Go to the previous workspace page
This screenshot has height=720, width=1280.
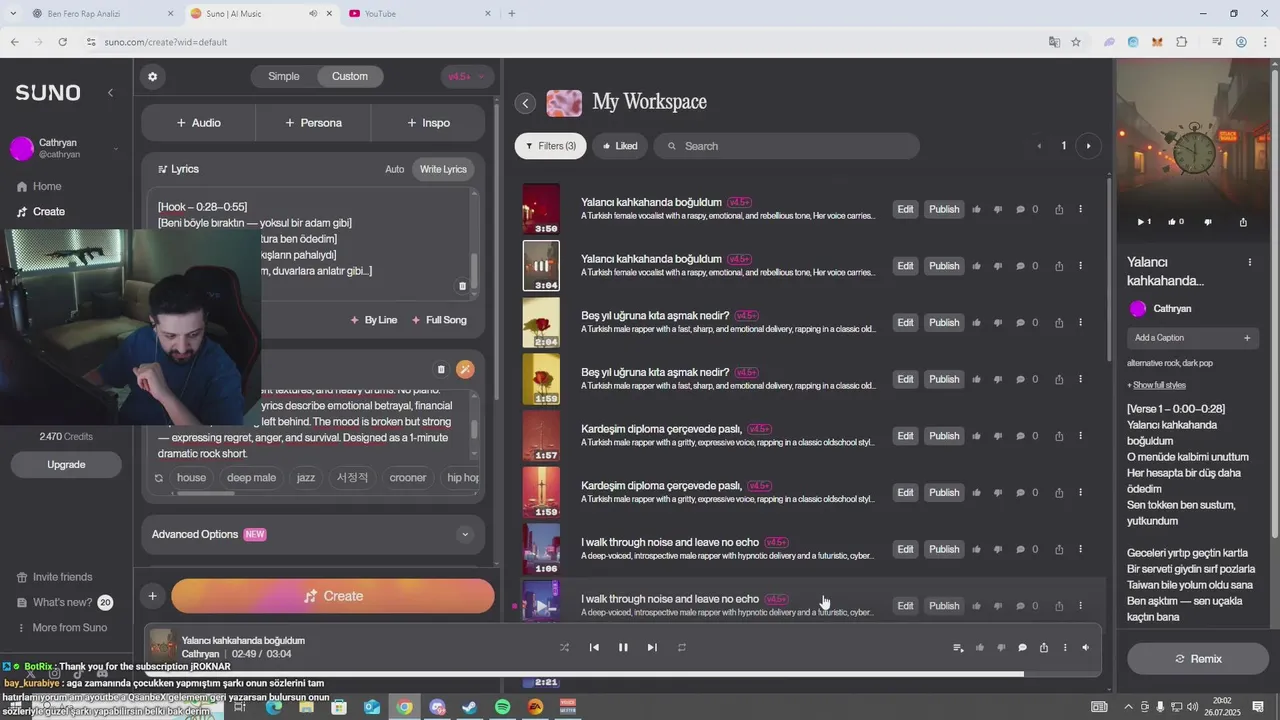point(1039,146)
